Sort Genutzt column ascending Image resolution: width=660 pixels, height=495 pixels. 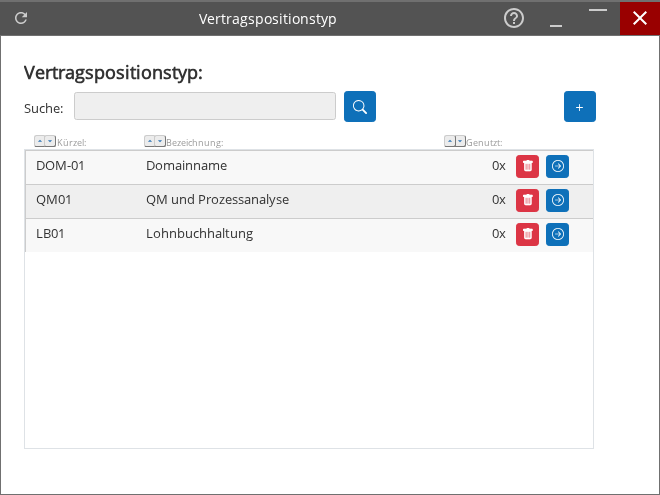coord(449,142)
